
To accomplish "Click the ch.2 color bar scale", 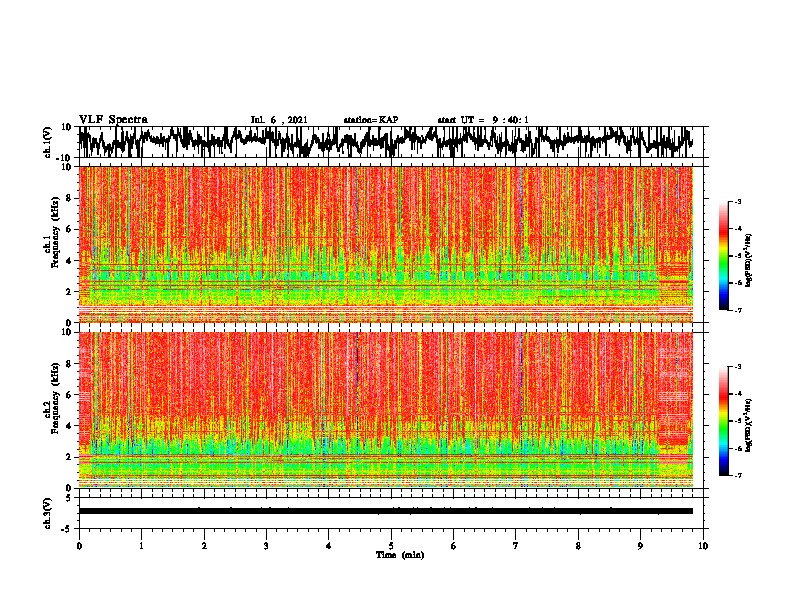I will click(x=724, y=421).
